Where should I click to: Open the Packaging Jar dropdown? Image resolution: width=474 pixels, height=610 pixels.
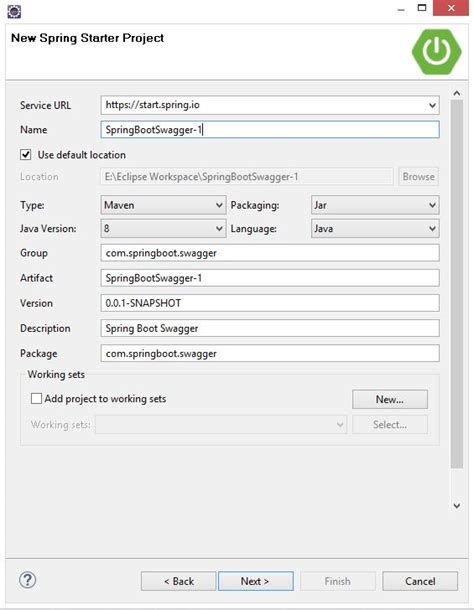[375, 205]
